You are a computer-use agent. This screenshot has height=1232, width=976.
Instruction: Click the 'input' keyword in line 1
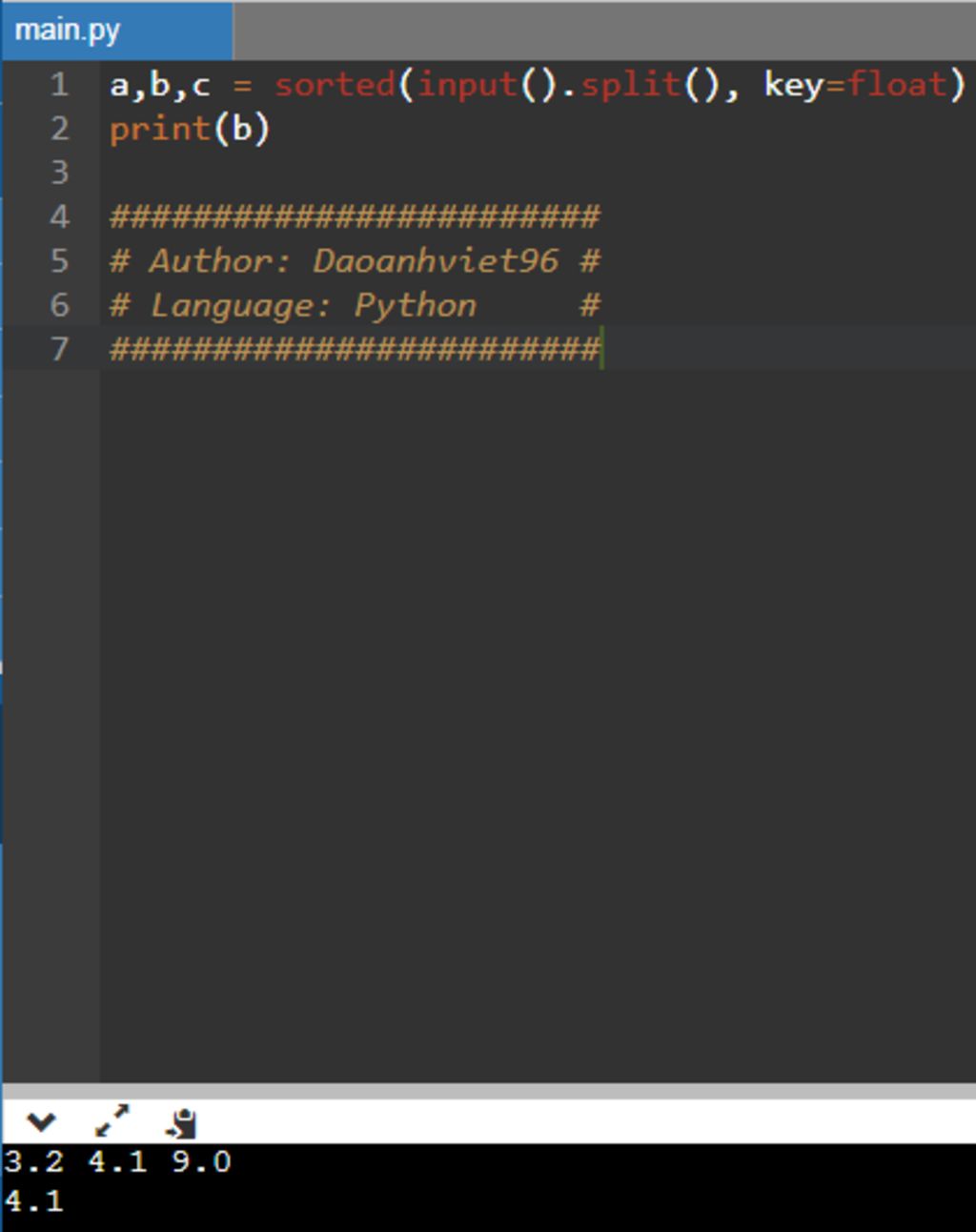[x=468, y=86]
